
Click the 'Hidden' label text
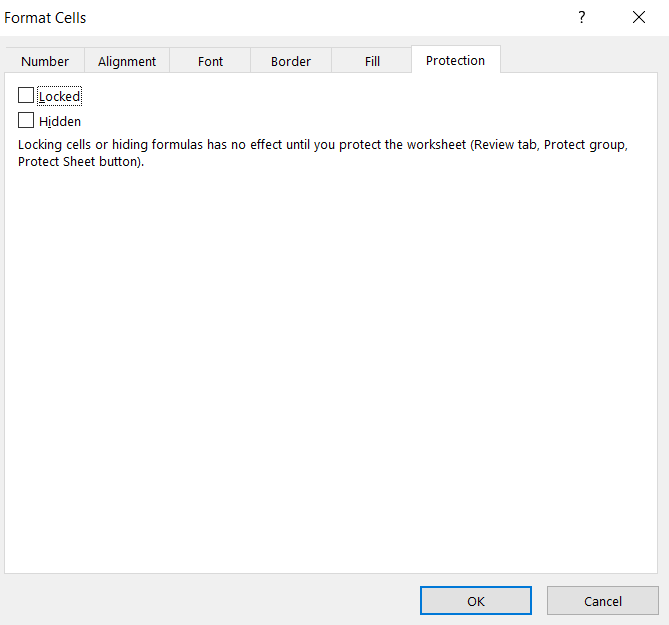[x=59, y=121]
